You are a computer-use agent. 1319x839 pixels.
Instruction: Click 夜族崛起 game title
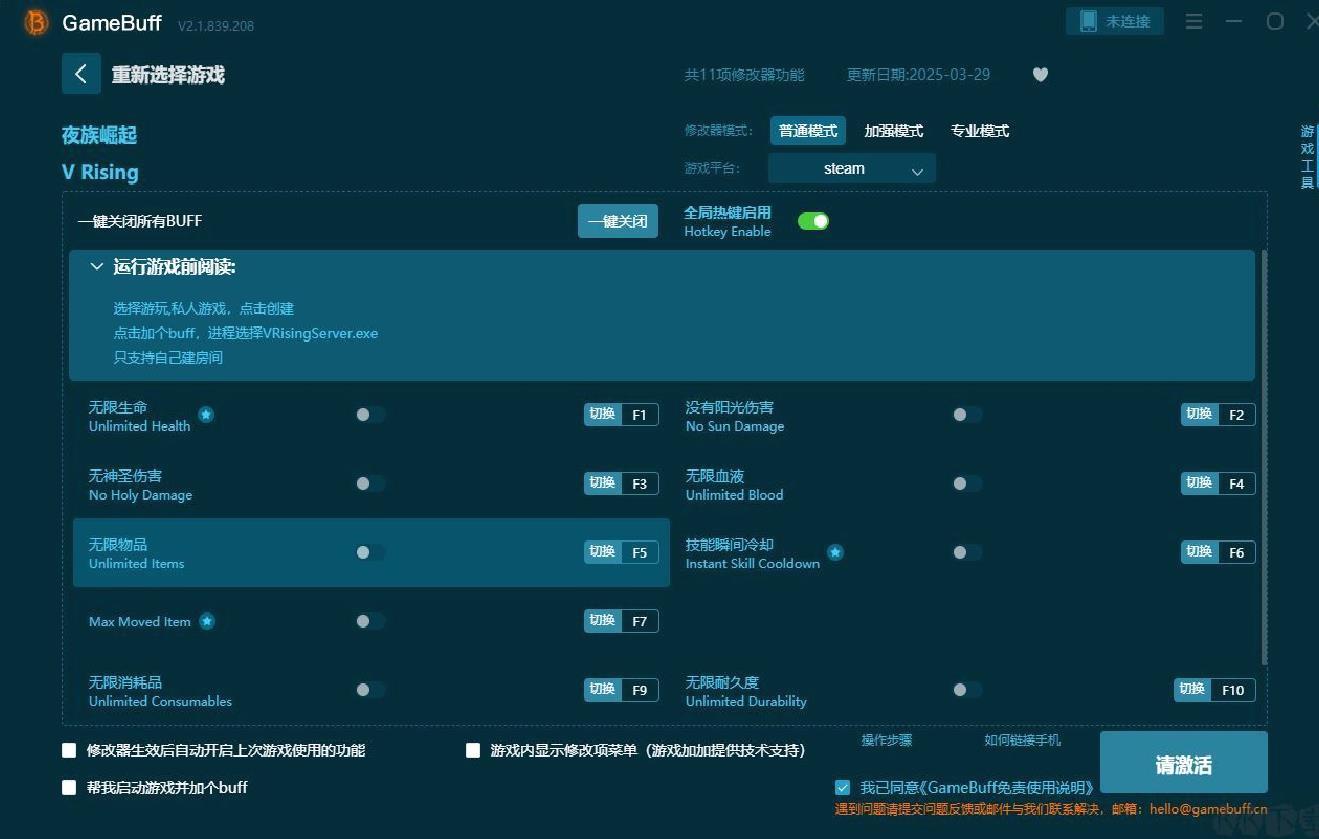pos(99,135)
